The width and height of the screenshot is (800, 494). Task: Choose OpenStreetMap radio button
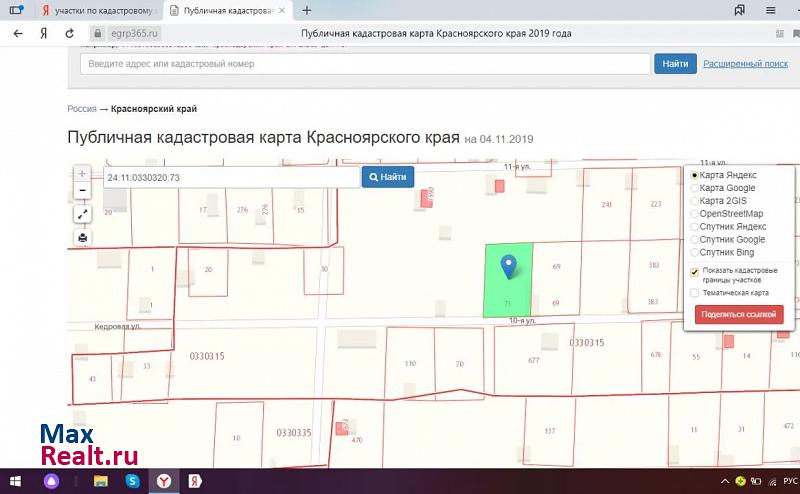coord(696,214)
